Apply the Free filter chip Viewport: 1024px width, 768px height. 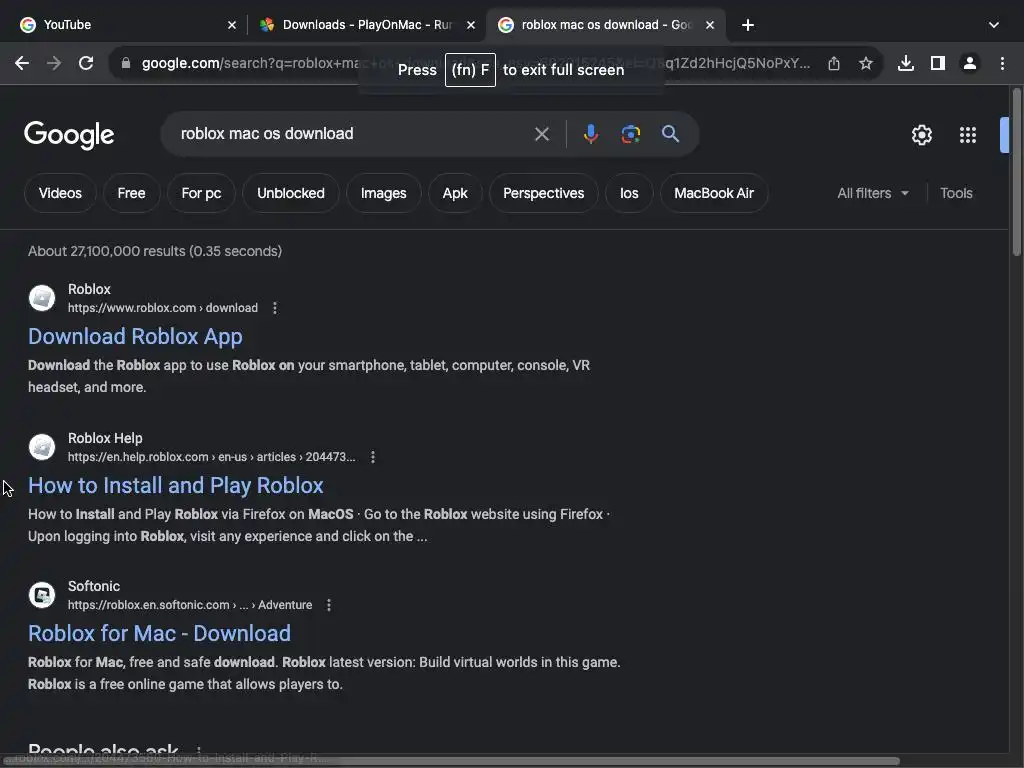(131, 193)
